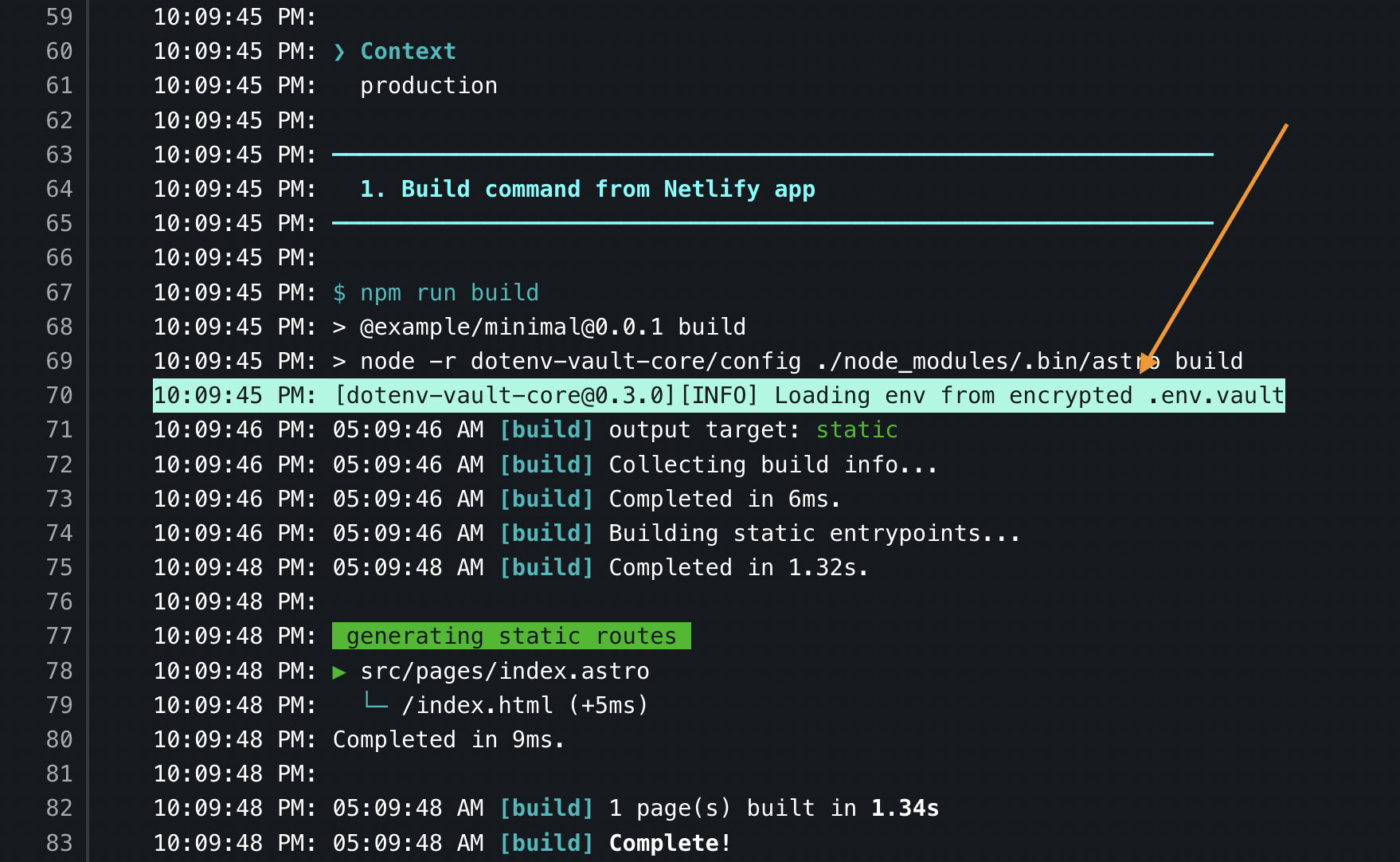Click the tree branch symbol before /index.html
The image size is (1400, 862).
click(376, 701)
